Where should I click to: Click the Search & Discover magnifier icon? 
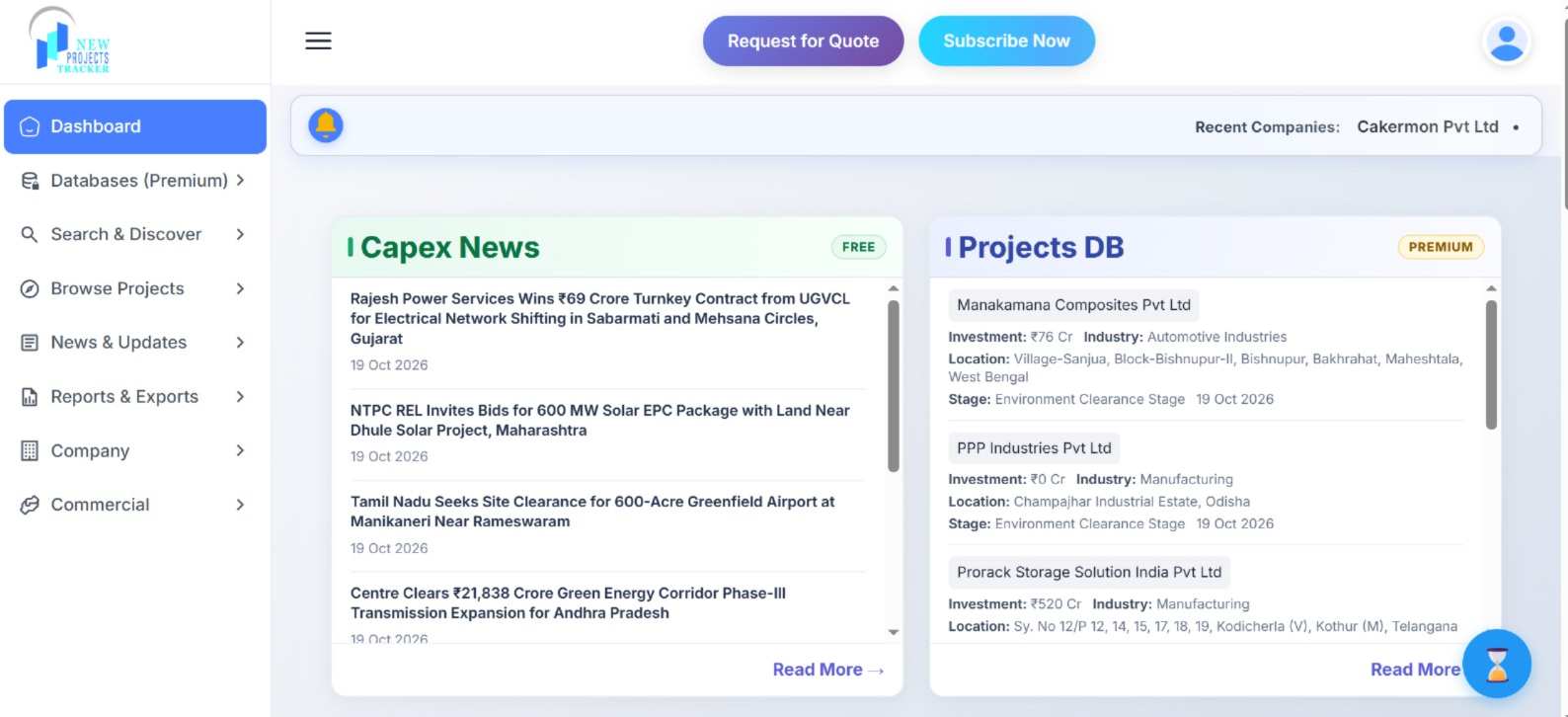[30, 234]
